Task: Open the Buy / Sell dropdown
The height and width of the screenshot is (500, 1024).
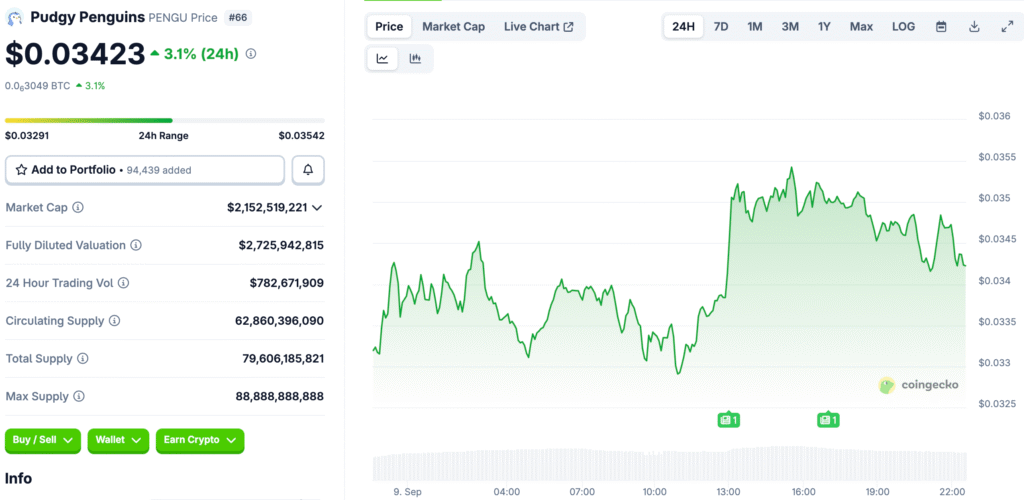Action: [43, 441]
